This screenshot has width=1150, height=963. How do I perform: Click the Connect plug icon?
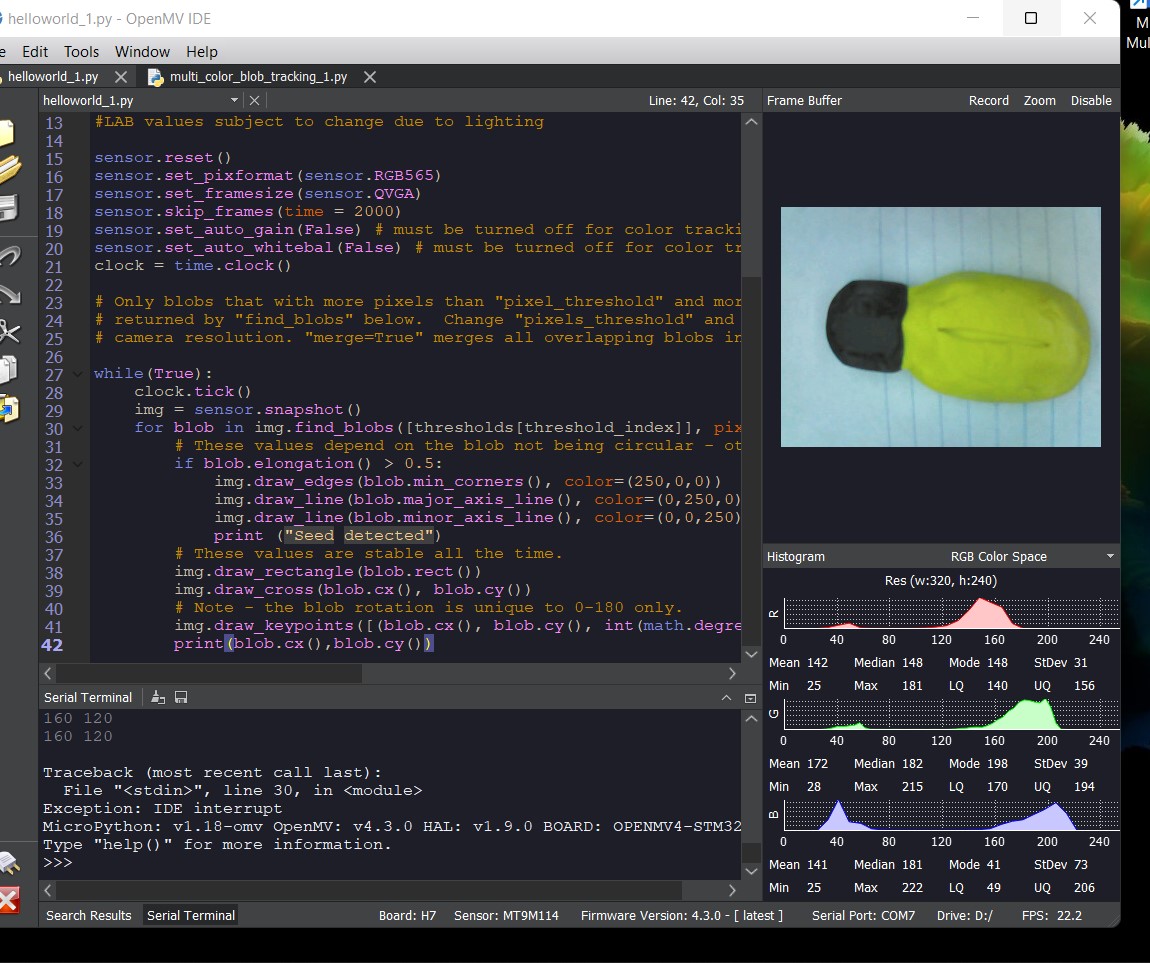8,862
